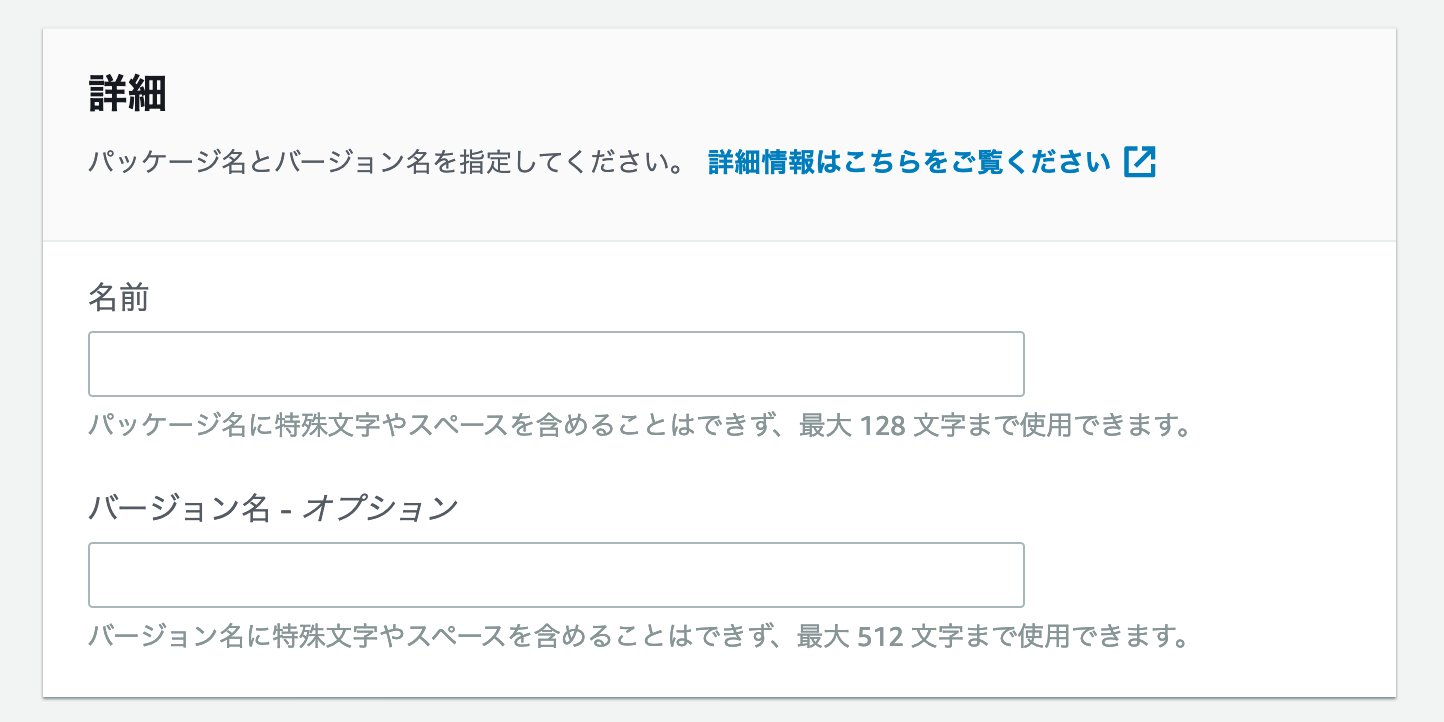Focus the バージョン名 text input field

[x=556, y=575]
